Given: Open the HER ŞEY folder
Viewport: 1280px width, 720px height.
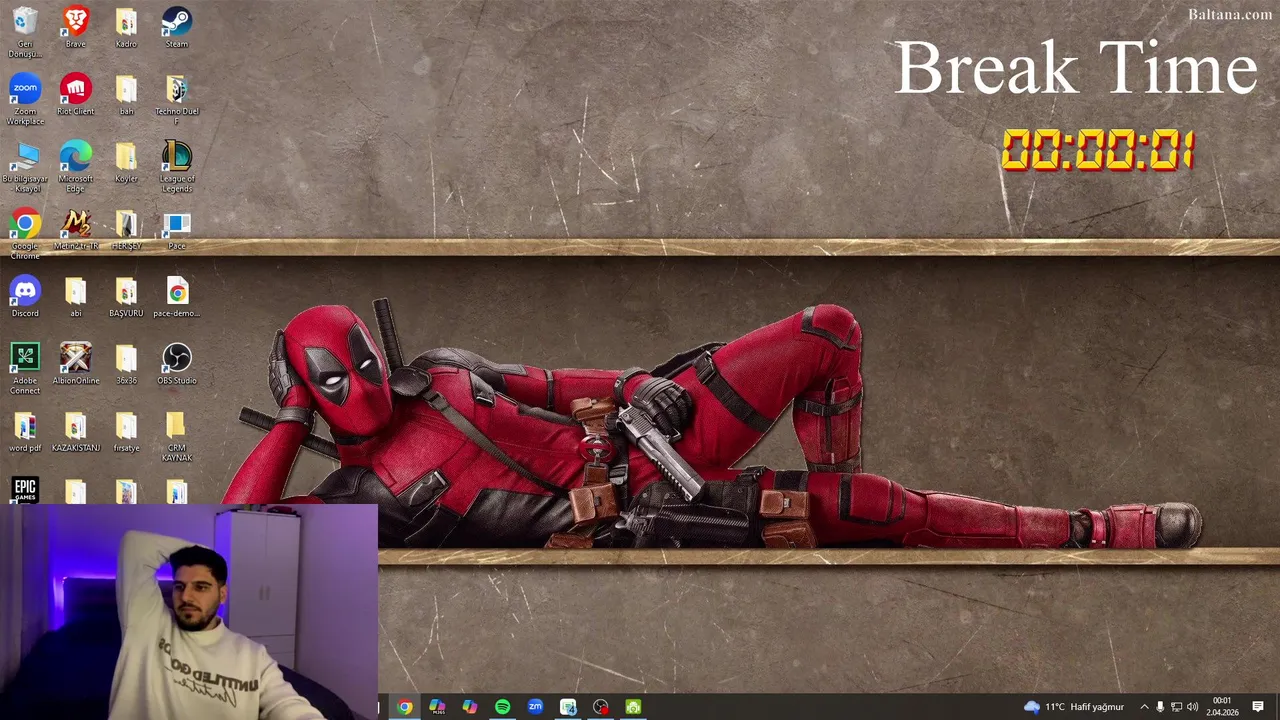Looking at the screenshot, I should pos(126,230).
